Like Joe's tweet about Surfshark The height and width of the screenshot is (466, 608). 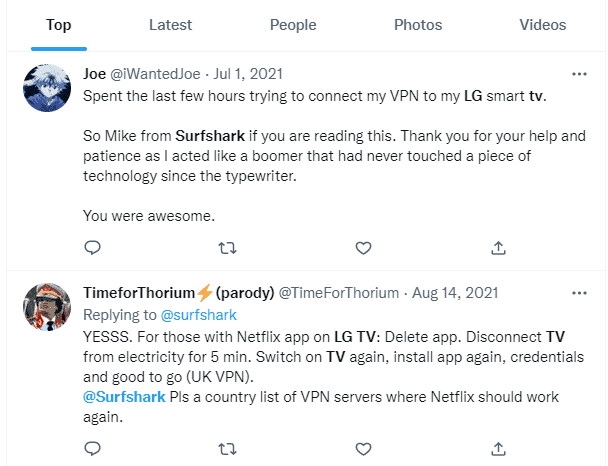364,247
